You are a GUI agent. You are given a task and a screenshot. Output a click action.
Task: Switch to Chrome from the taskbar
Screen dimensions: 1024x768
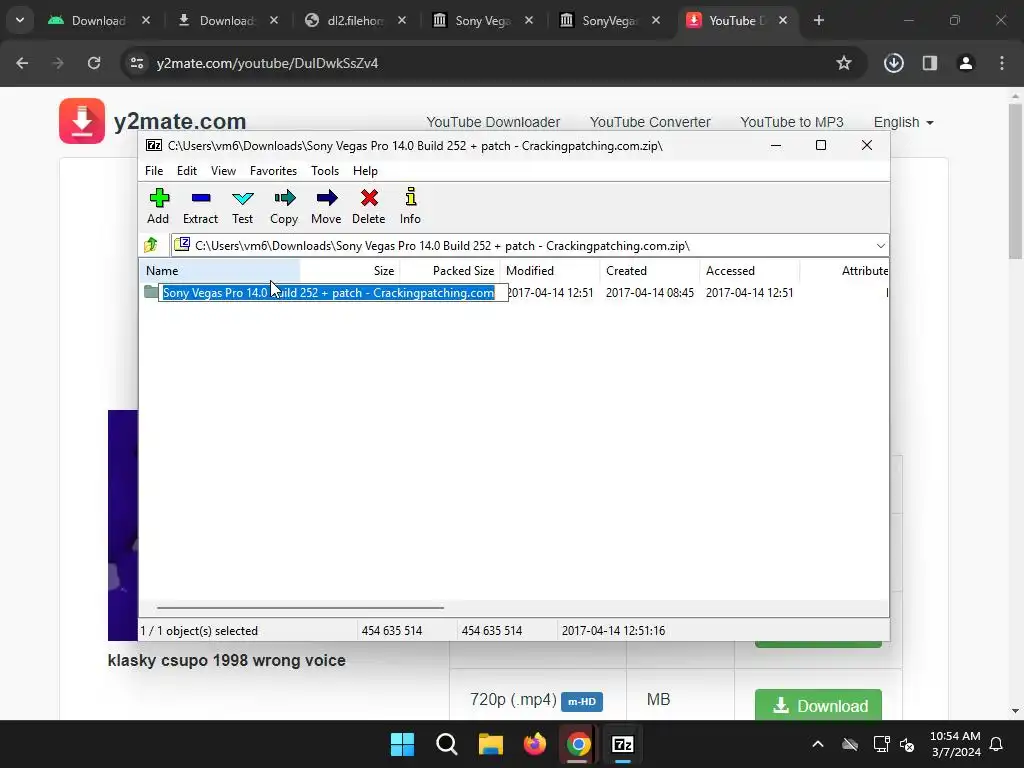point(579,744)
